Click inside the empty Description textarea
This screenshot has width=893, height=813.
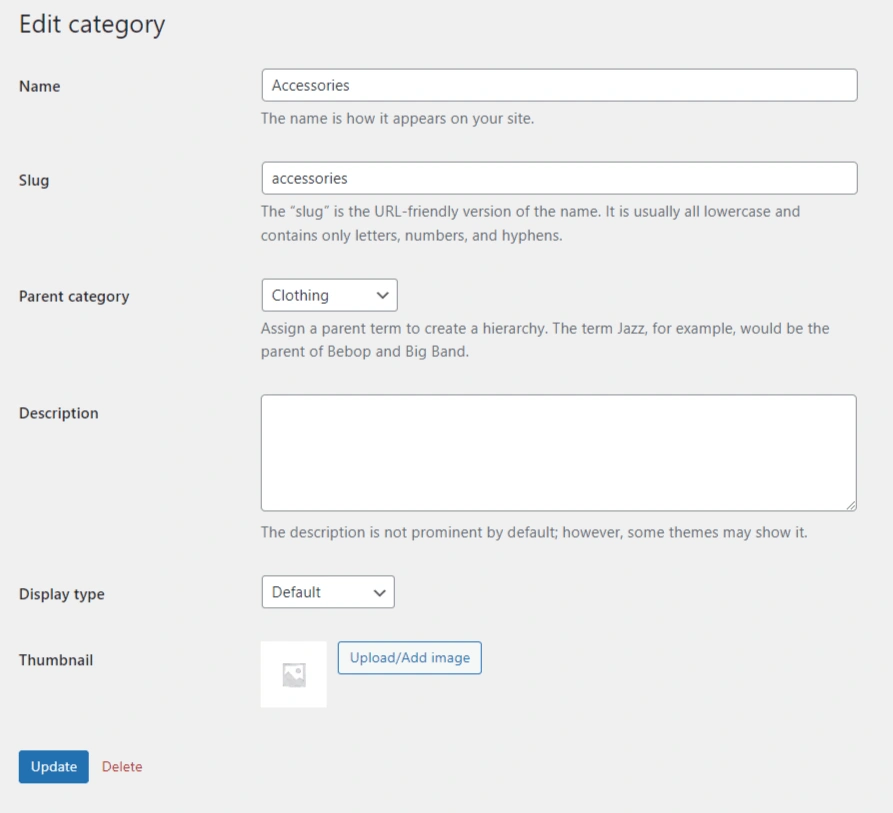559,450
